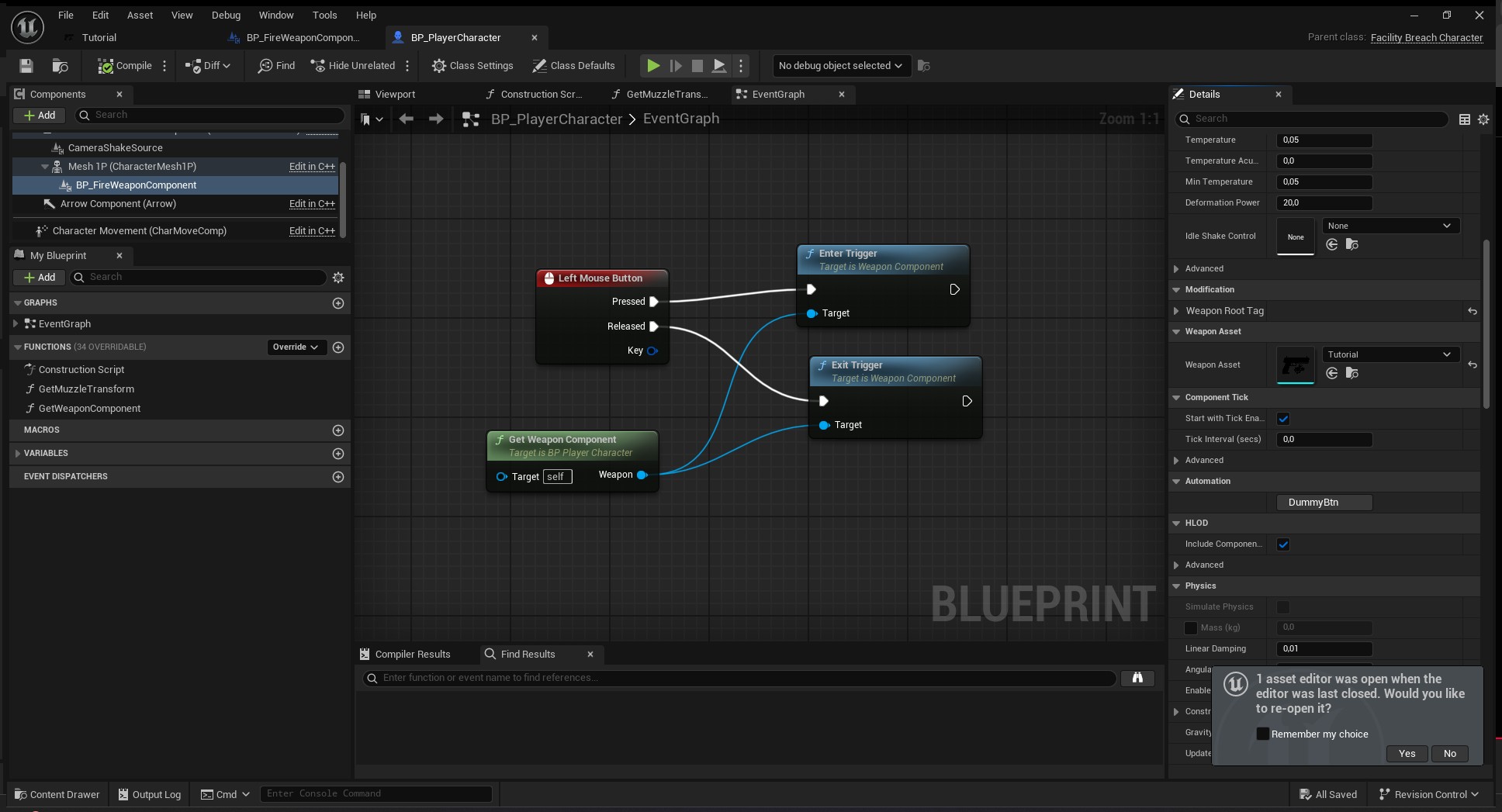The width and height of the screenshot is (1502, 812).
Task: Expand the Weapon Root Tag property
Action: pyautogui.click(x=1176, y=311)
